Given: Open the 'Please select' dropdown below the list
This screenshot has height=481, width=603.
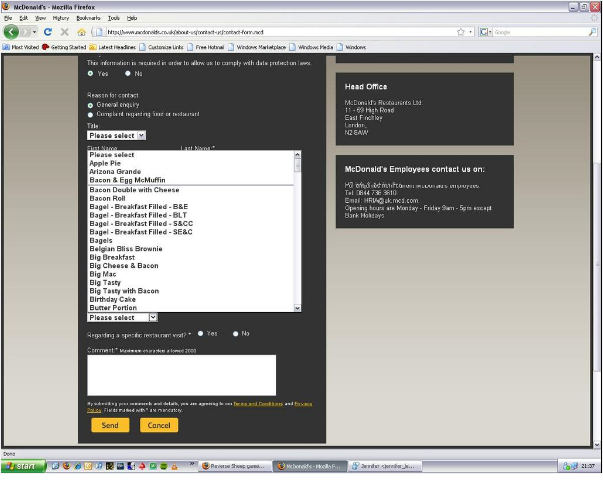Looking at the screenshot, I should (122, 318).
